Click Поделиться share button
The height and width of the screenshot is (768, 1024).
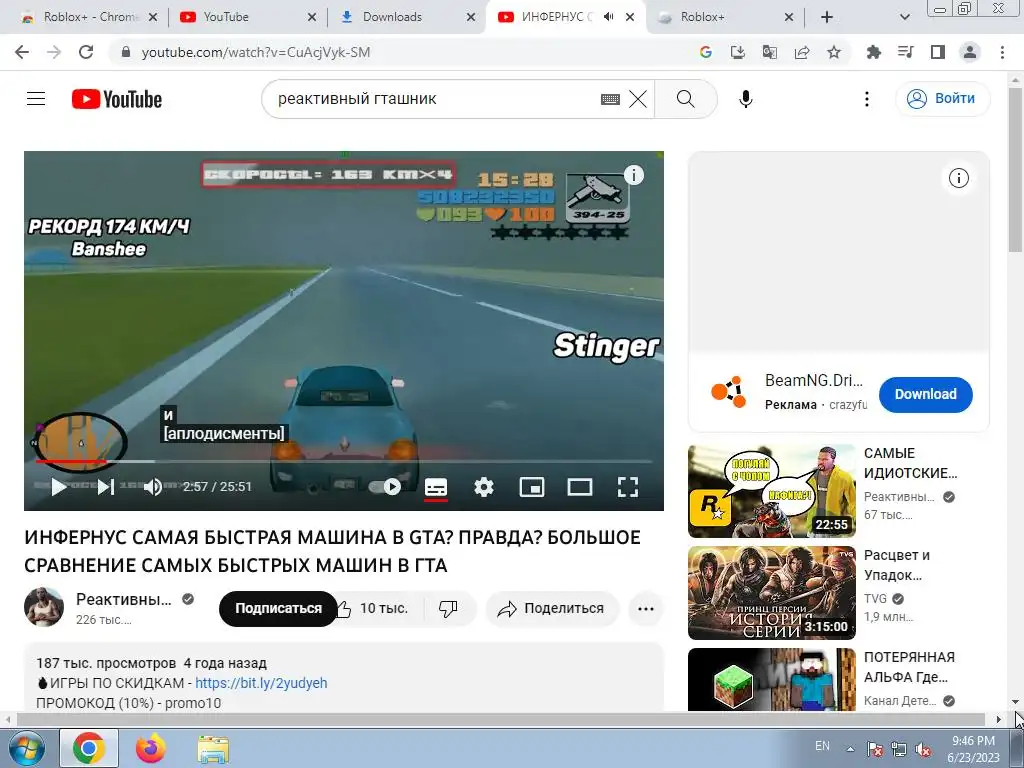[x=552, y=609]
